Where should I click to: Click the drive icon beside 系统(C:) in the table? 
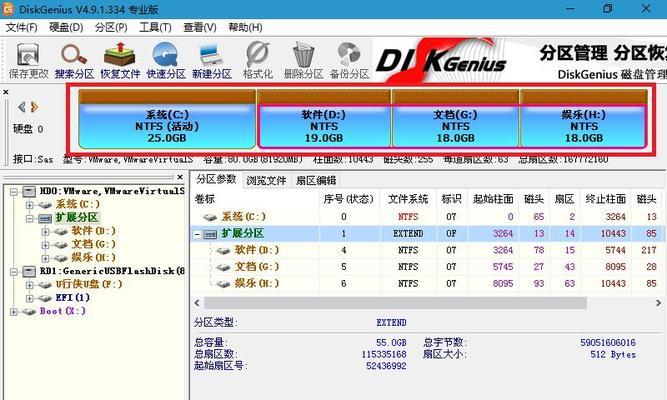click(211, 217)
